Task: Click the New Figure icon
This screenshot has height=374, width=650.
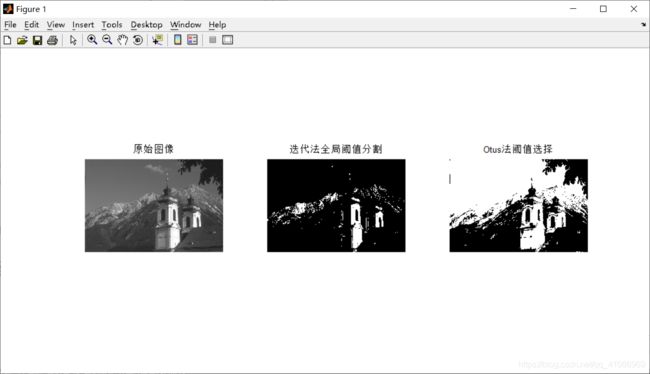Action: (x=7, y=40)
